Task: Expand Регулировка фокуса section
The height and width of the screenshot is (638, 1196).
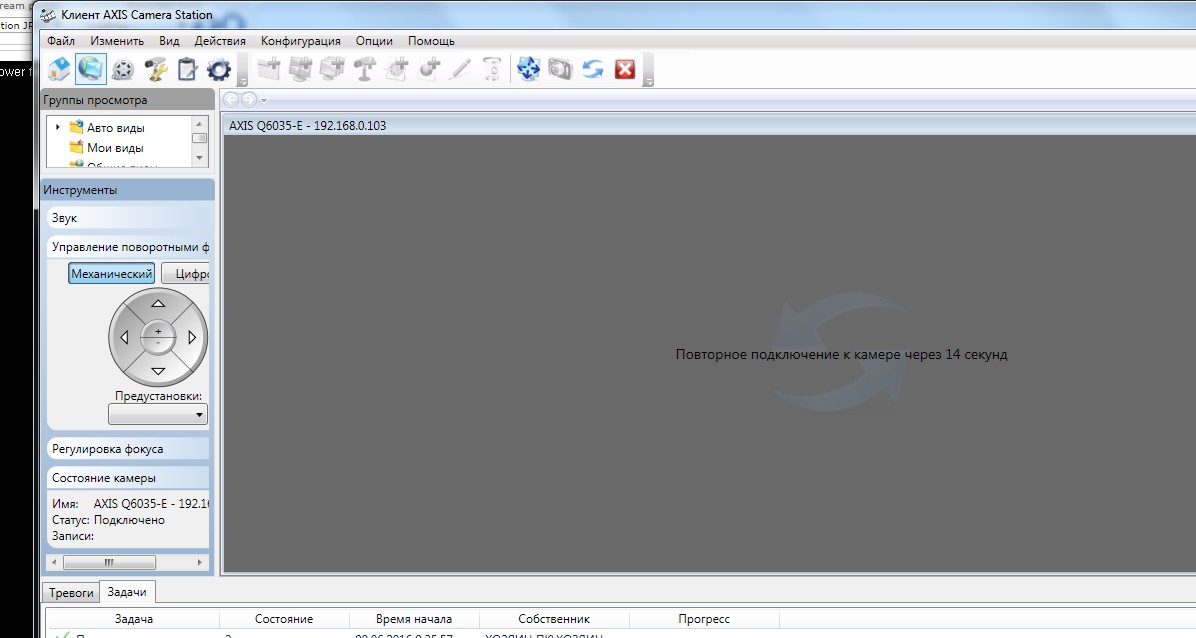Action: pos(128,449)
